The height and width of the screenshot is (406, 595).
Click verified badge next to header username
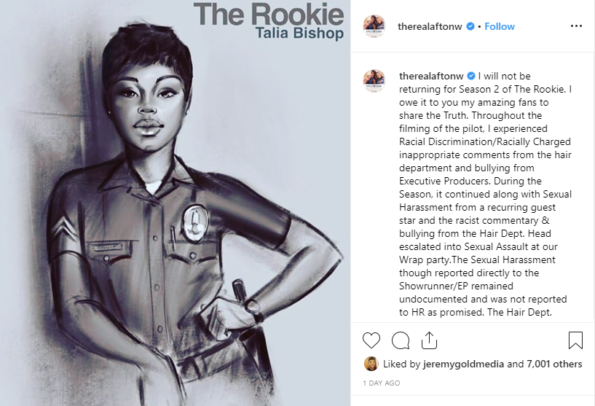(470, 26)
